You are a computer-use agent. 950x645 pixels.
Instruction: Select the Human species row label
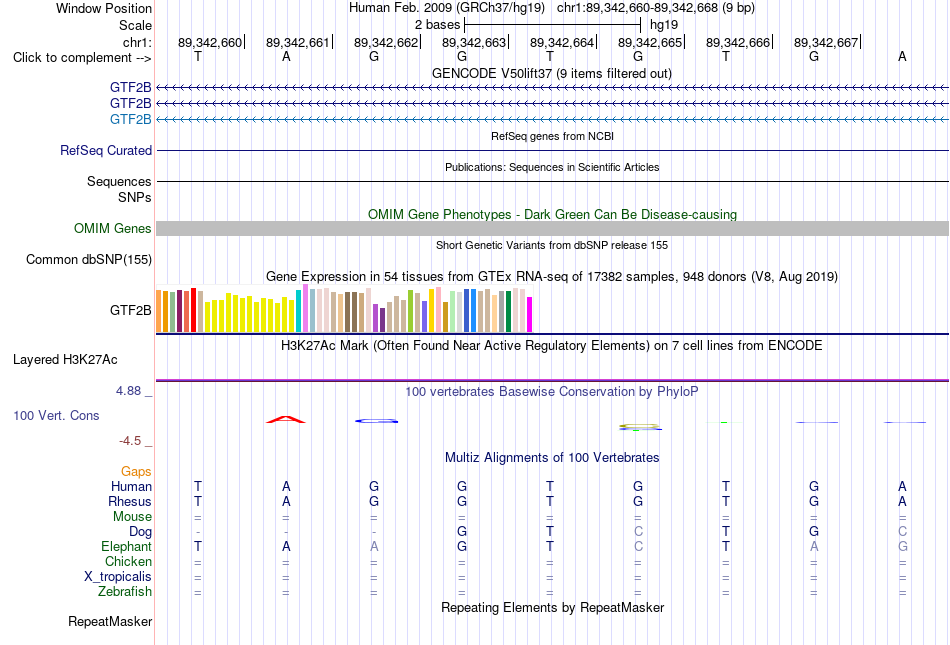pyautogui.click(x=131, y=486)
